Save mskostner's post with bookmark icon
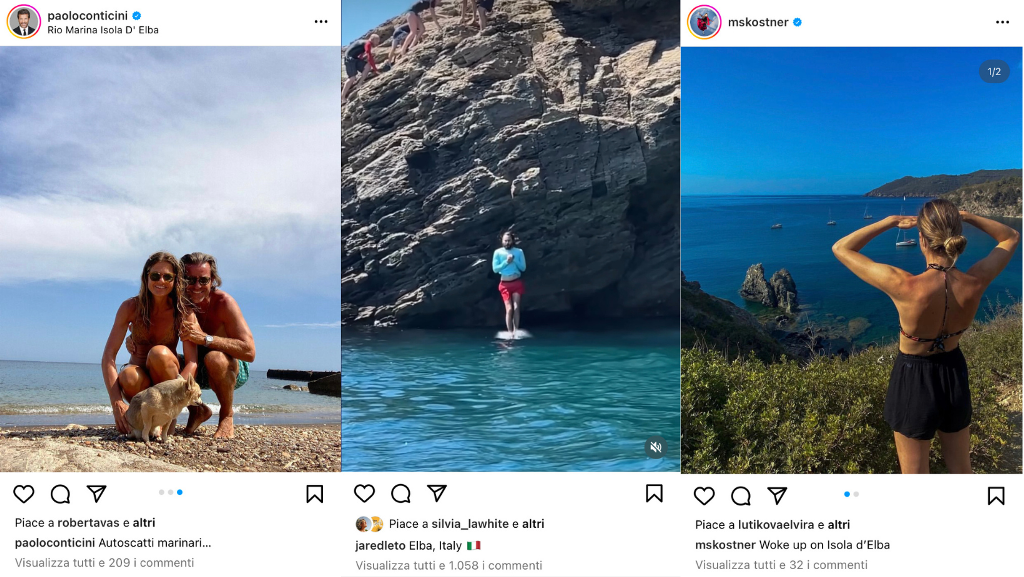 (x=996, y=496)
